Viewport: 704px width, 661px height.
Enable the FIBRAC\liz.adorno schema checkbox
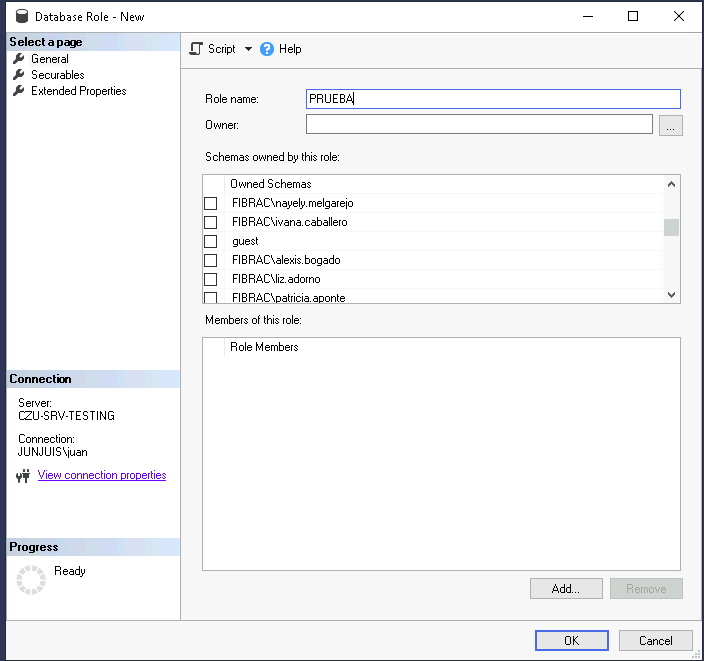(x=211, y=280)
